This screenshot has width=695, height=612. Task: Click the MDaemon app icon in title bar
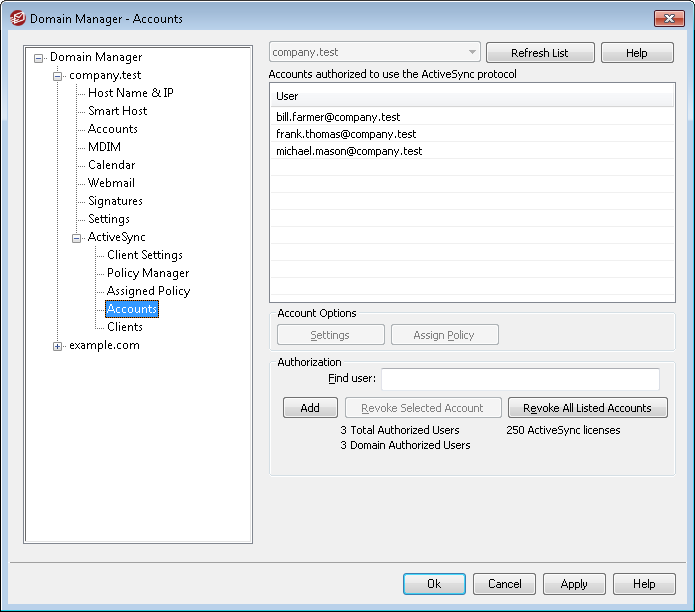(18, 19)
